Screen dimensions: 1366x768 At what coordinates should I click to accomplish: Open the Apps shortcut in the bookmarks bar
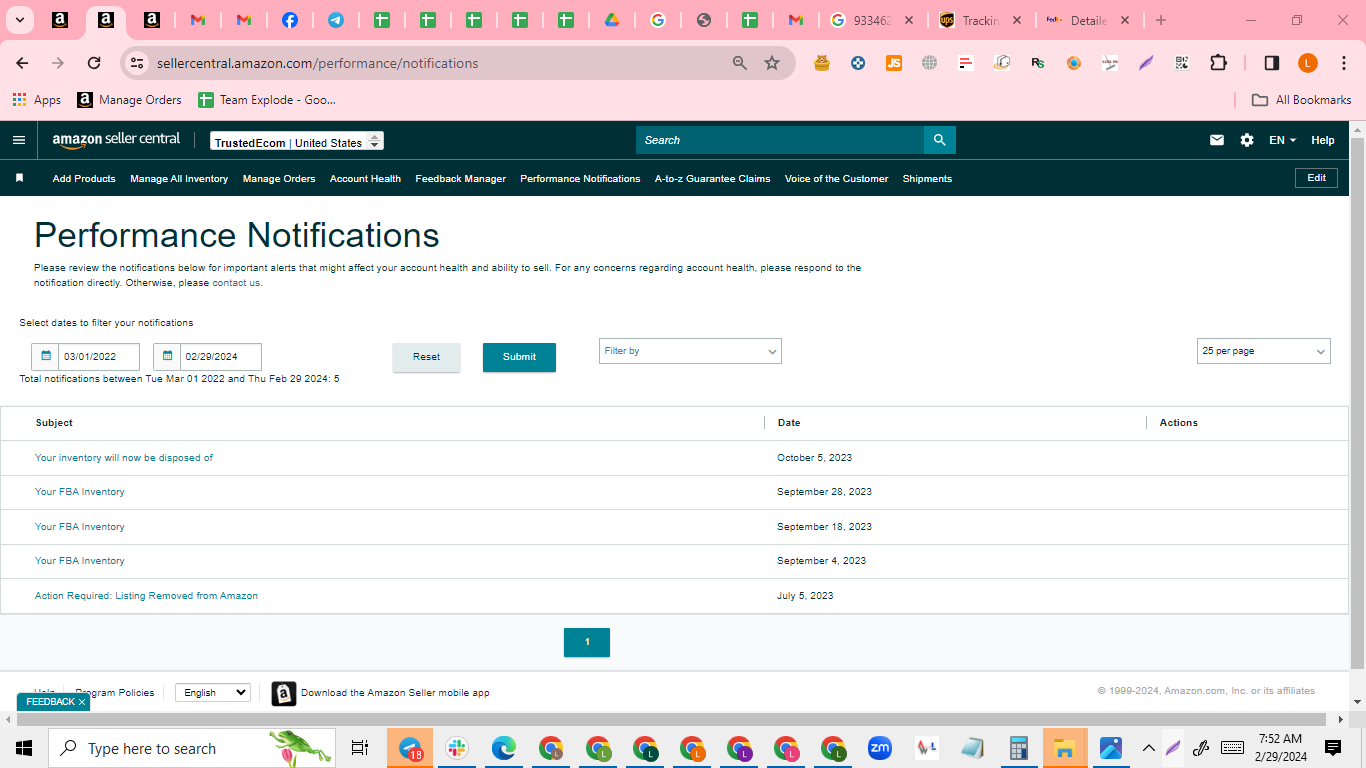click(37, 100)
